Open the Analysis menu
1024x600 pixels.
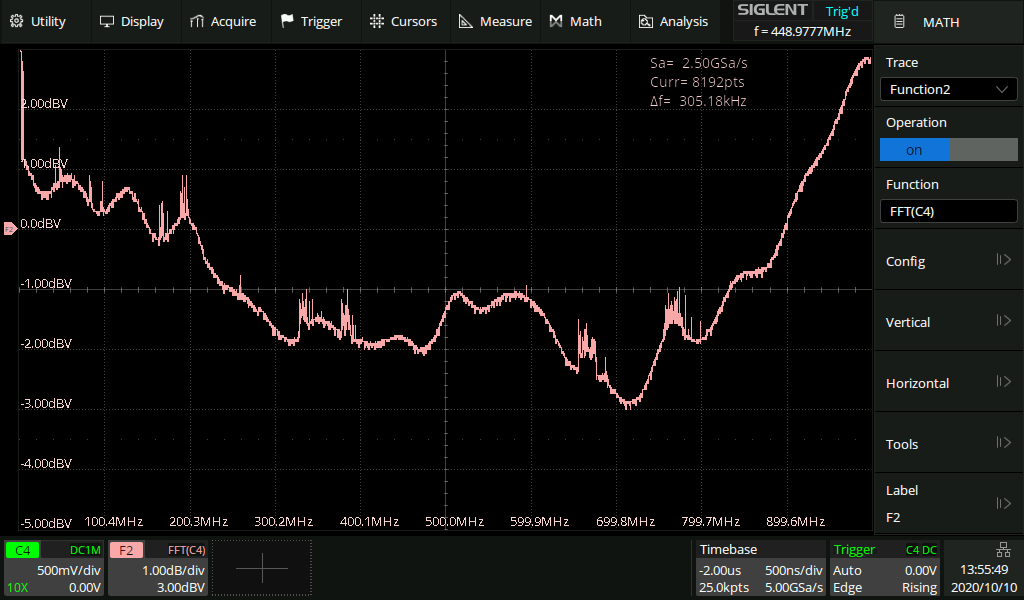coord(673,22)
